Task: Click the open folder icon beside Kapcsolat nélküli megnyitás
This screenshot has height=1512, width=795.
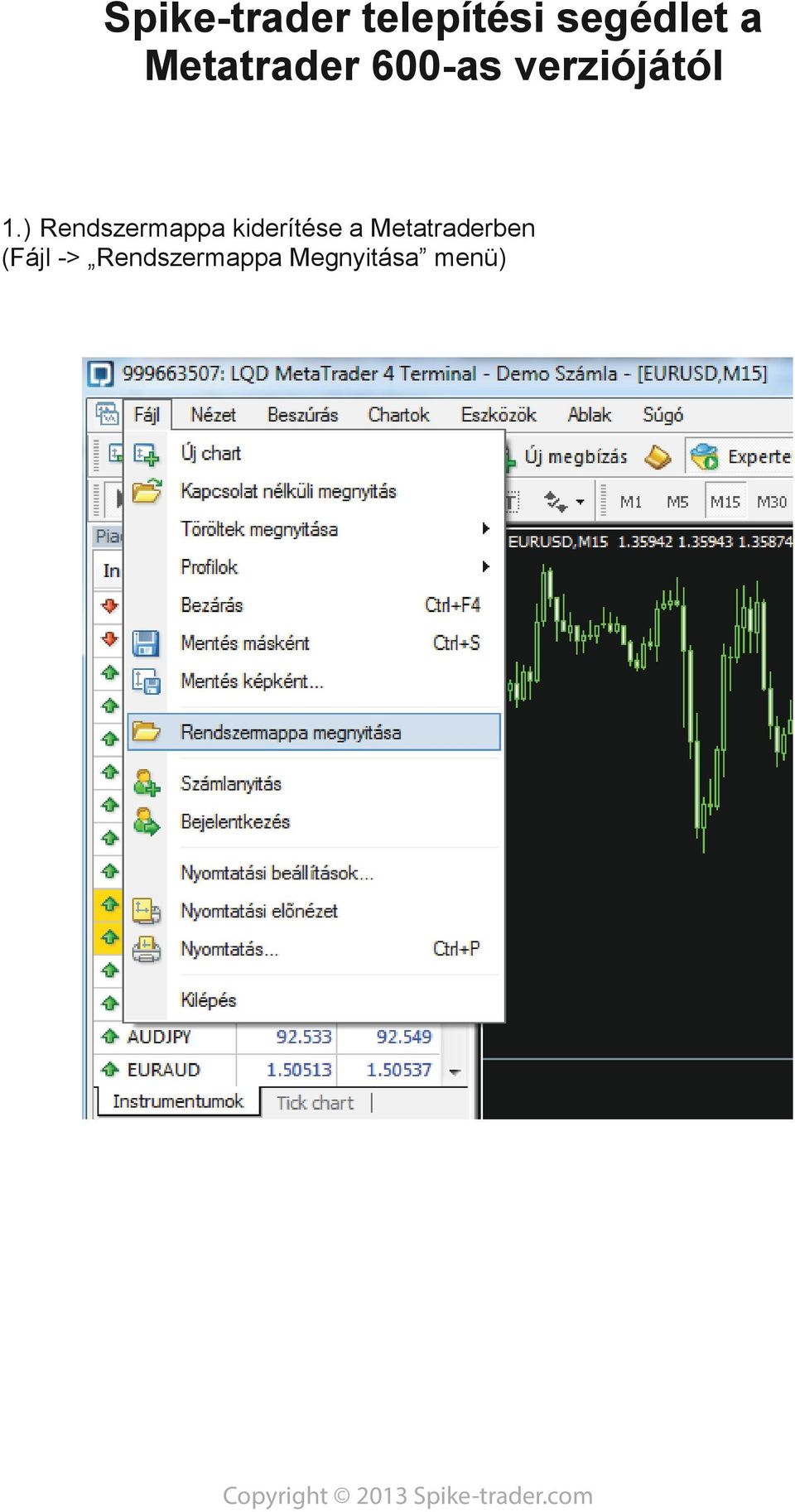Action: pos(147,492)
